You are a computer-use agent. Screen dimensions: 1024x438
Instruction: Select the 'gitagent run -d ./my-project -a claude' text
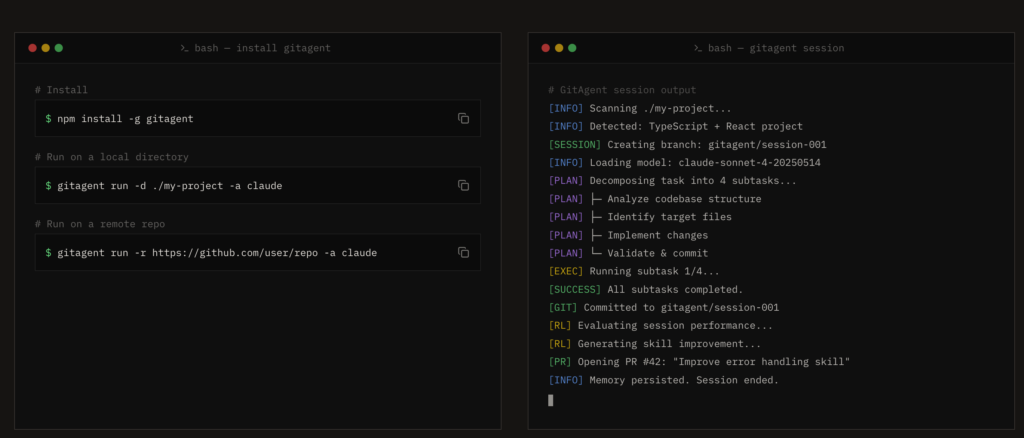(170, 186)
